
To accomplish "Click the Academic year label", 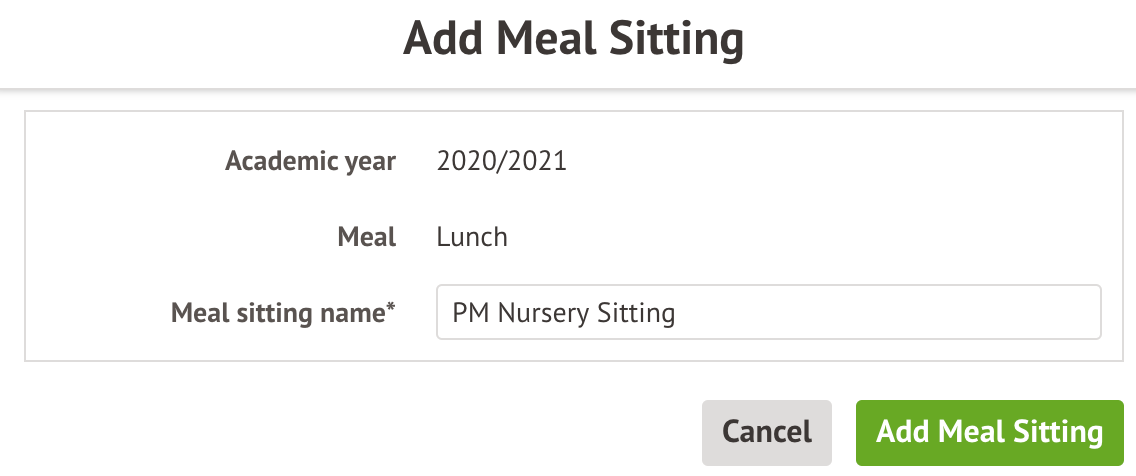I will [x=310, y=161].
